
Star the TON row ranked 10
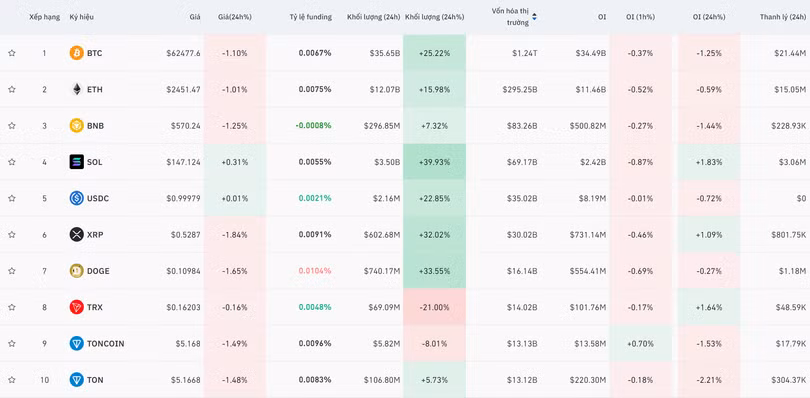click(x=12, y=380)
